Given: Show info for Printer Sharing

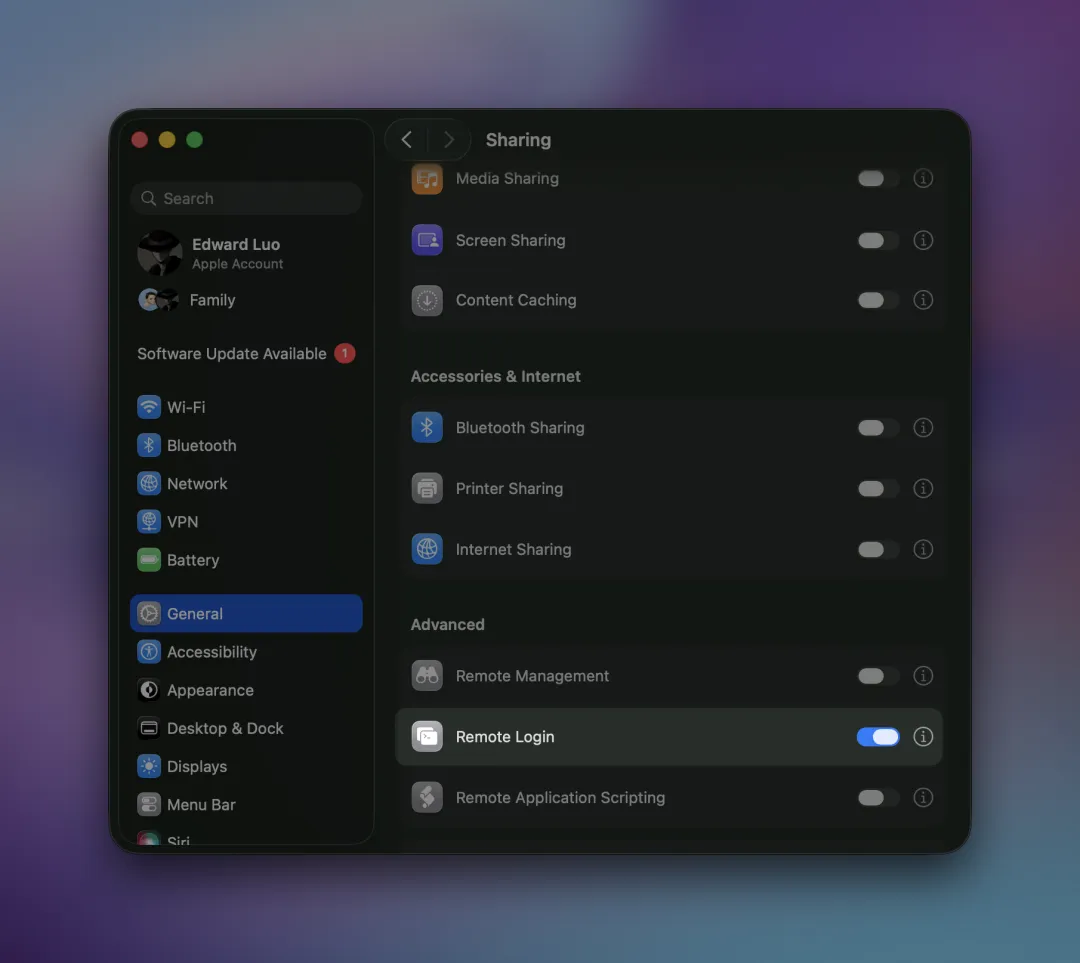Looking at the screenshot, I should click(x=923, y=488).
